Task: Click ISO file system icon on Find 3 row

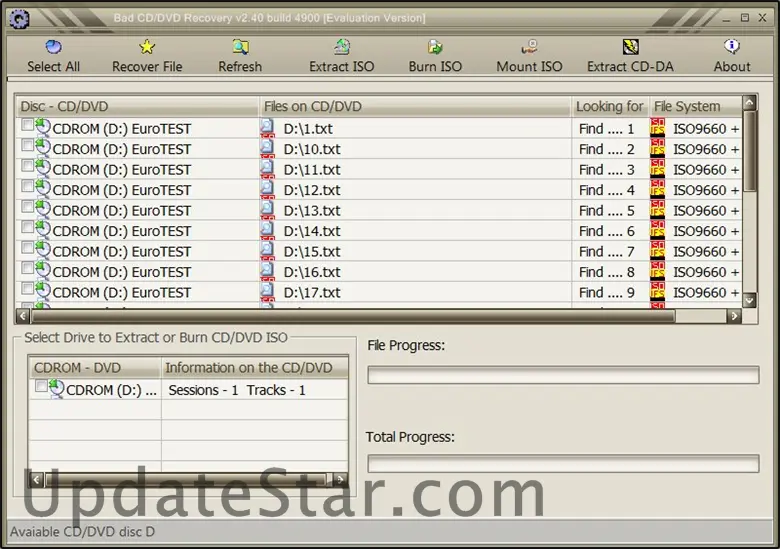Action: pos(657,169)
